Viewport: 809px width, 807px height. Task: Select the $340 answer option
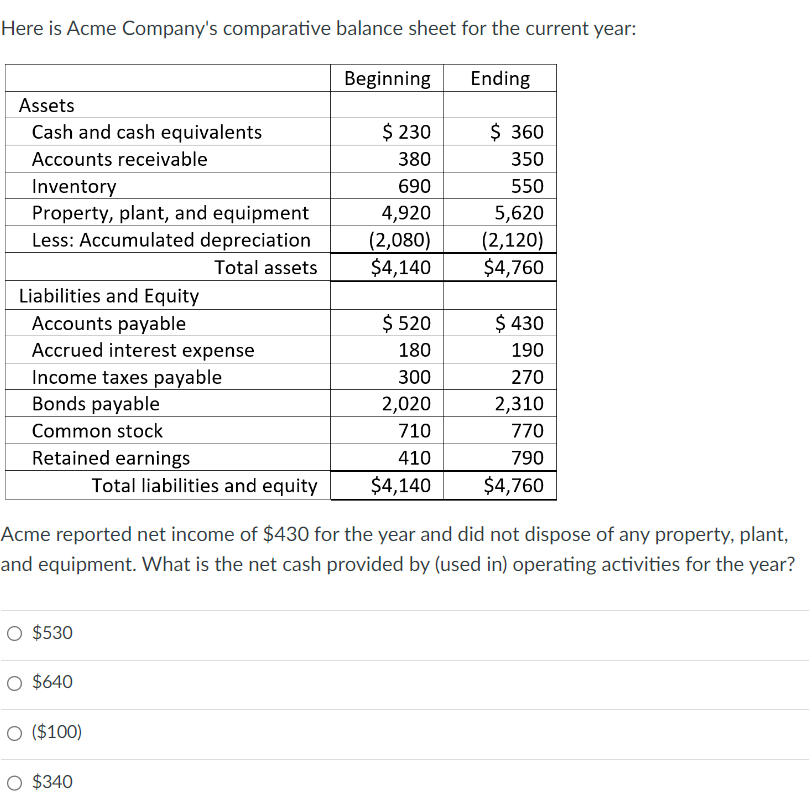(x=14, y=782)
